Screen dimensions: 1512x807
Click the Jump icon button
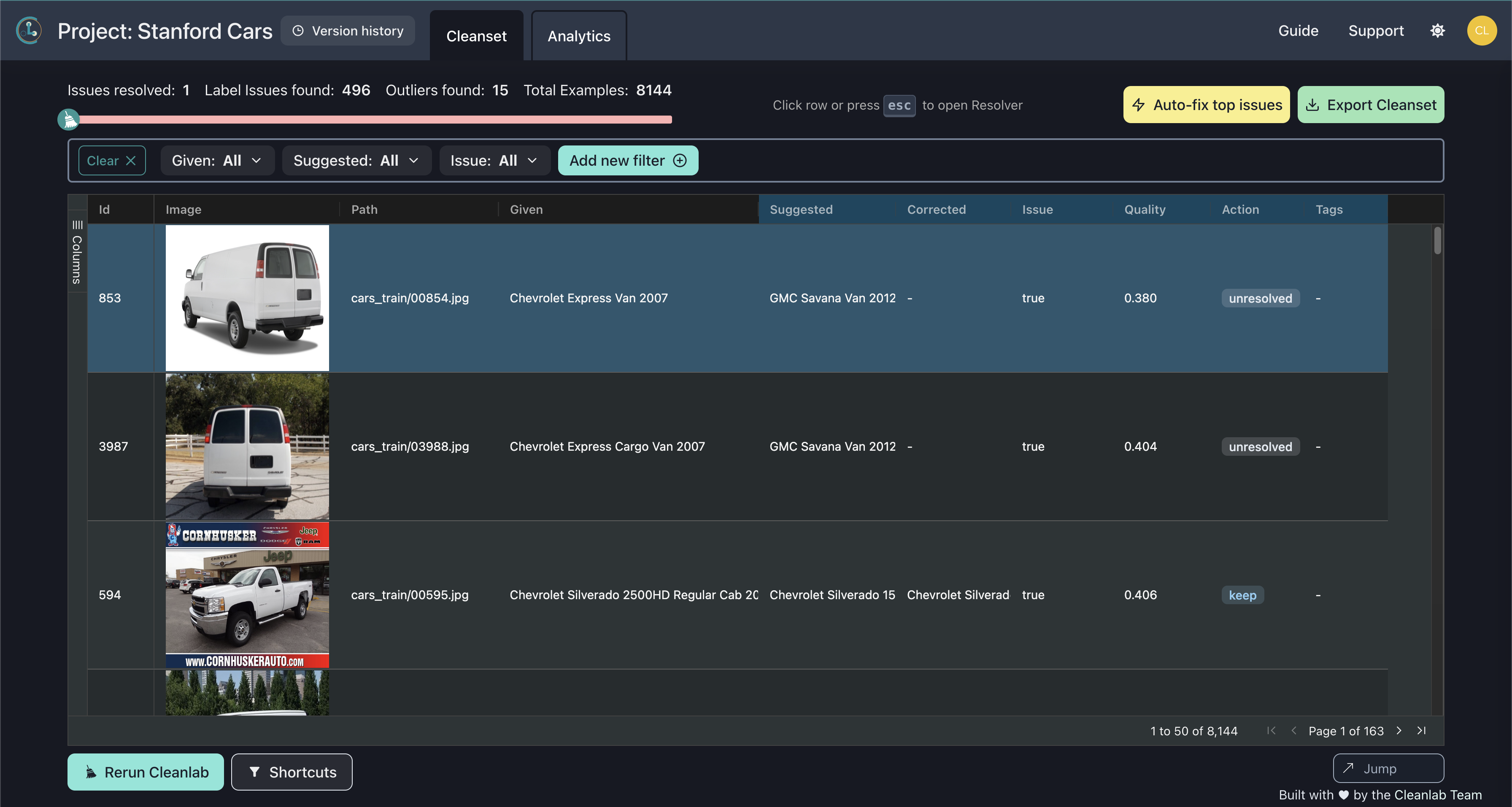click(x=1349, y=768)
